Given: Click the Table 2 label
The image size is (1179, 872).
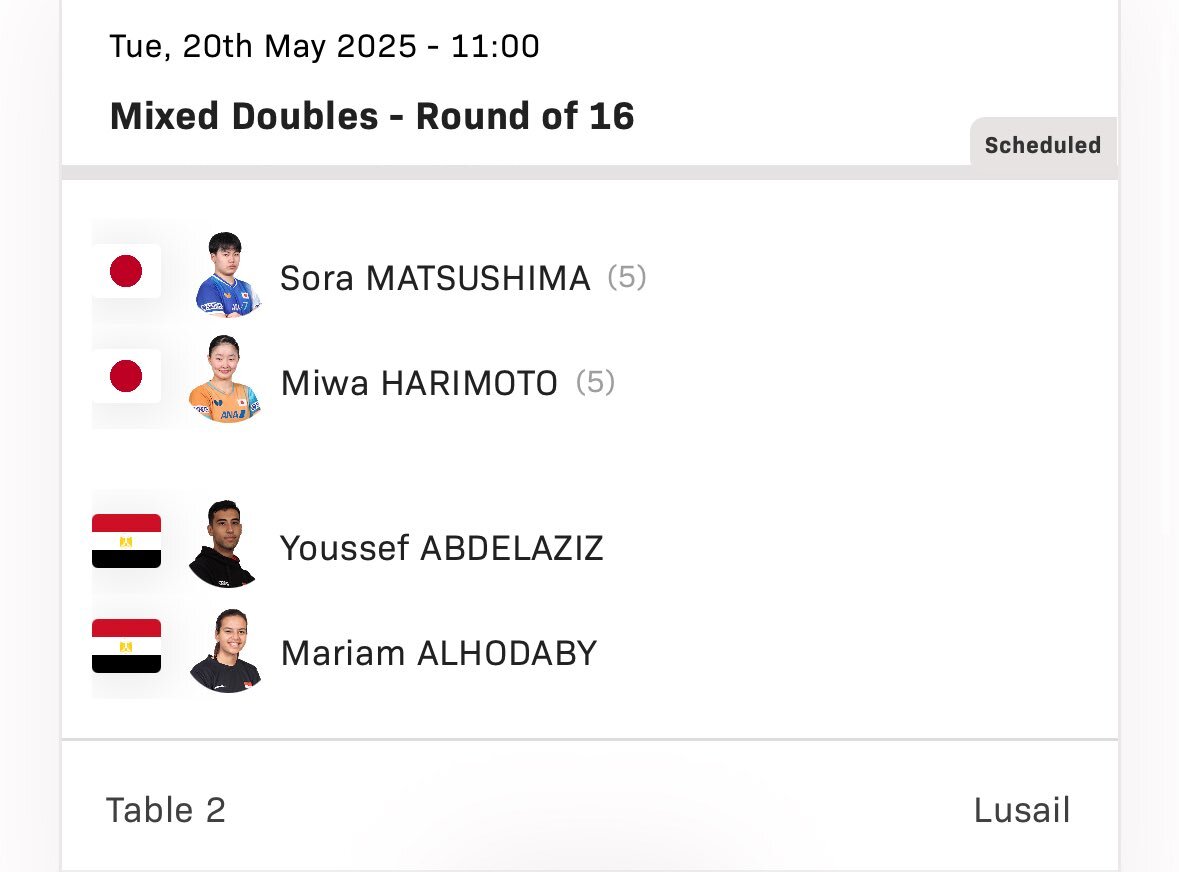Looking at the screenshot, I should point(165,810).
